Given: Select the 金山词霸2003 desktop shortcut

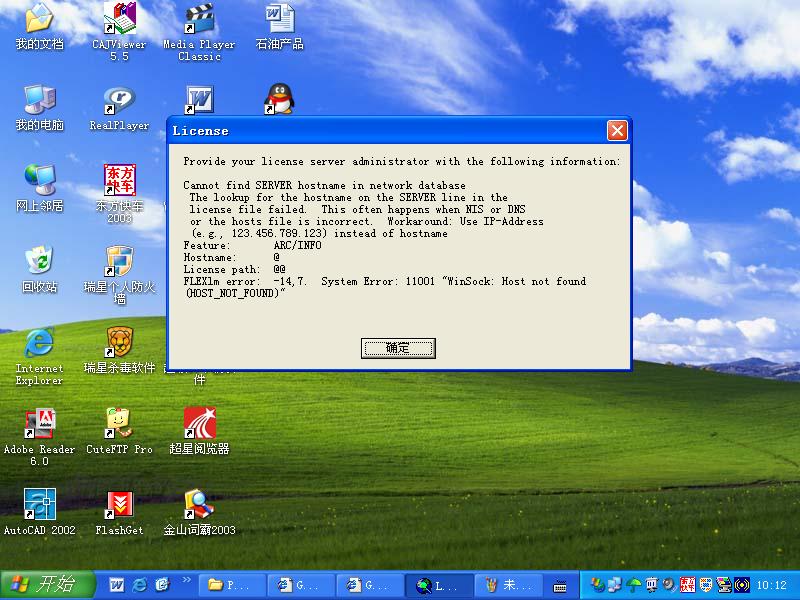Looking at the screenshot, I should 199,512.
